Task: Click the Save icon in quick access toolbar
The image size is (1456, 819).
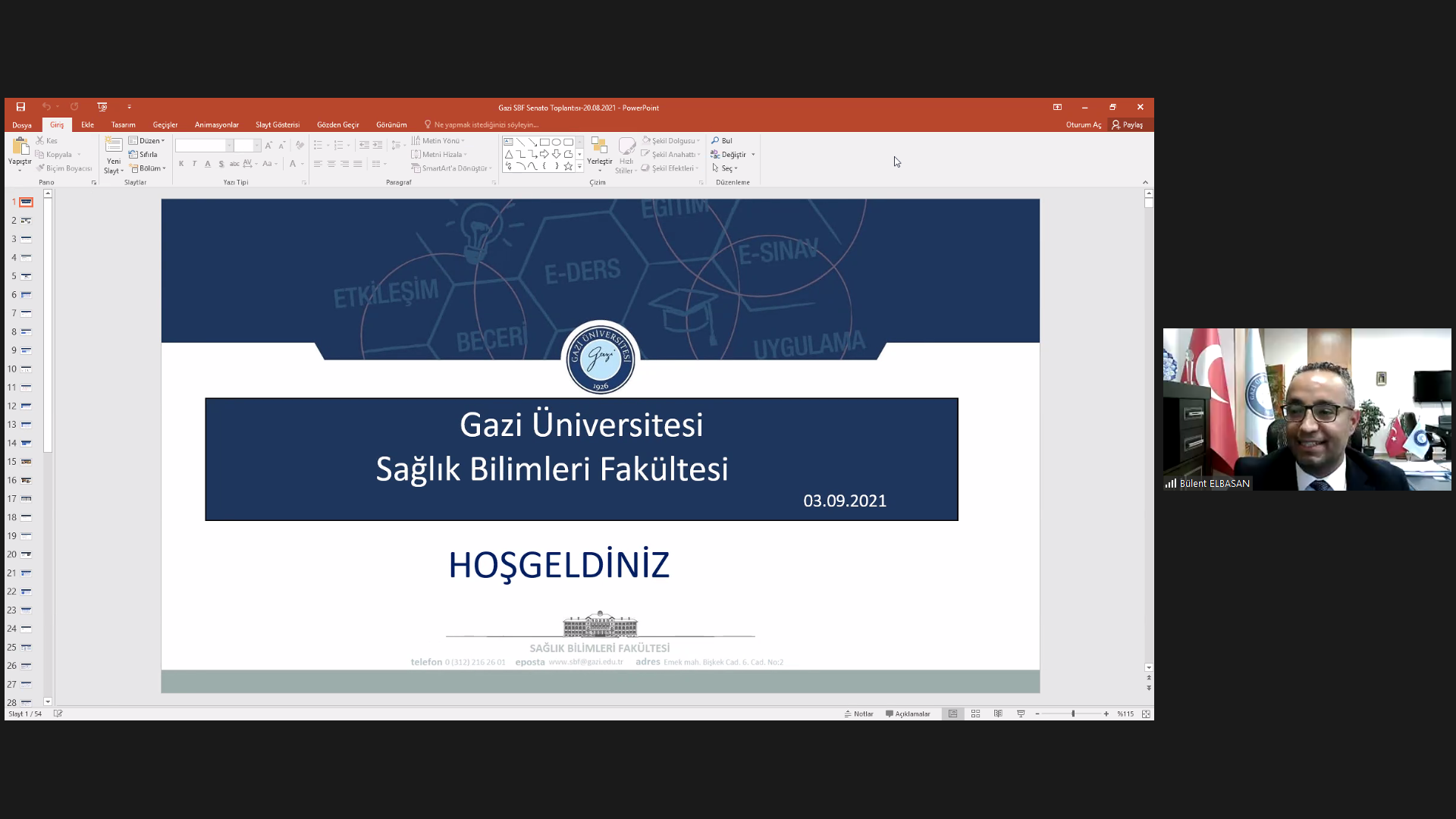Action: [x=20, y=107]
